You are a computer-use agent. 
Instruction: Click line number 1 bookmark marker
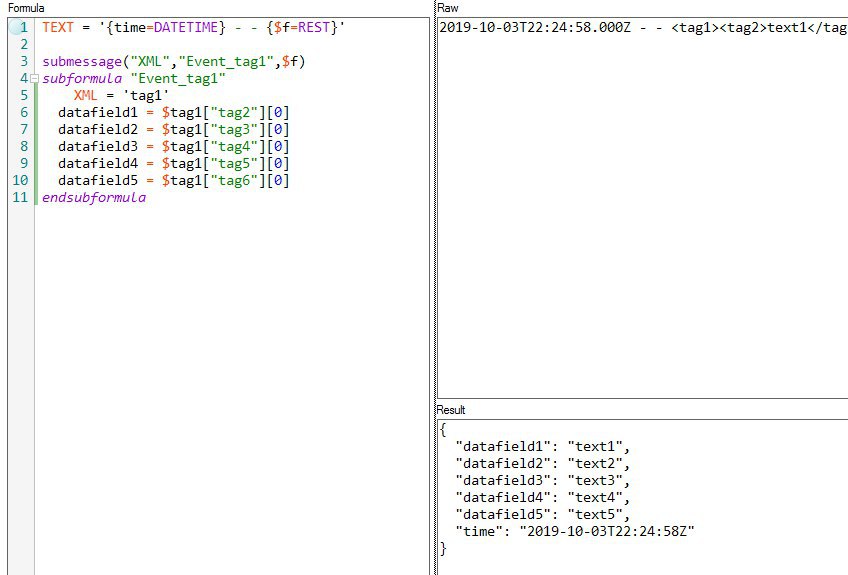(16, 27)
